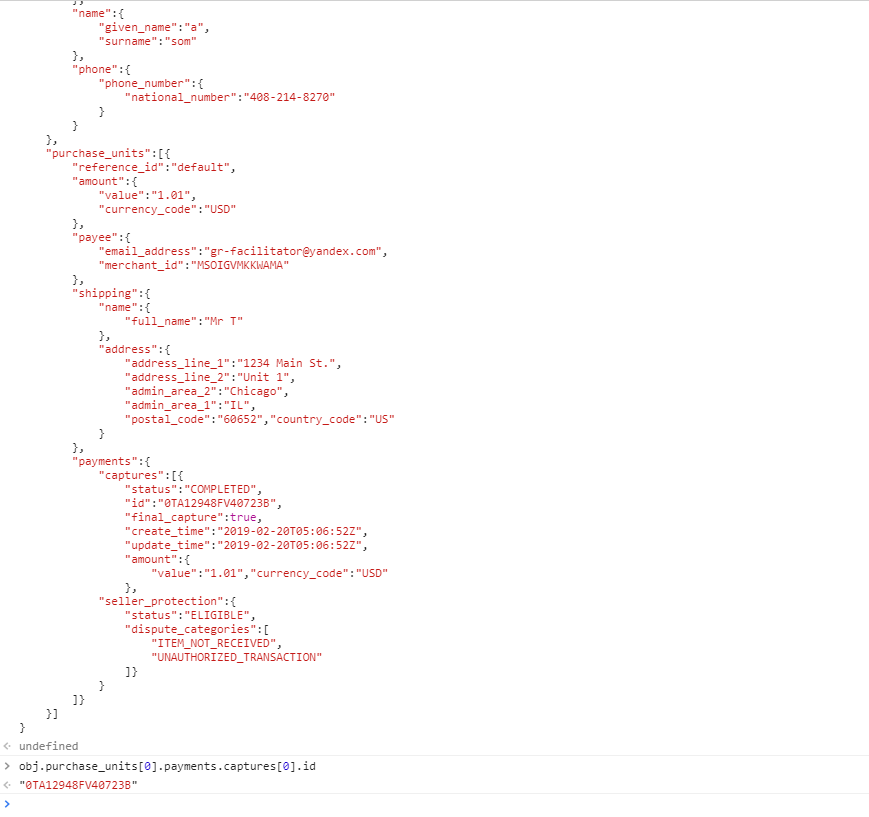Click the address_line_2 "Unit 1" line

tap(210, 377)
